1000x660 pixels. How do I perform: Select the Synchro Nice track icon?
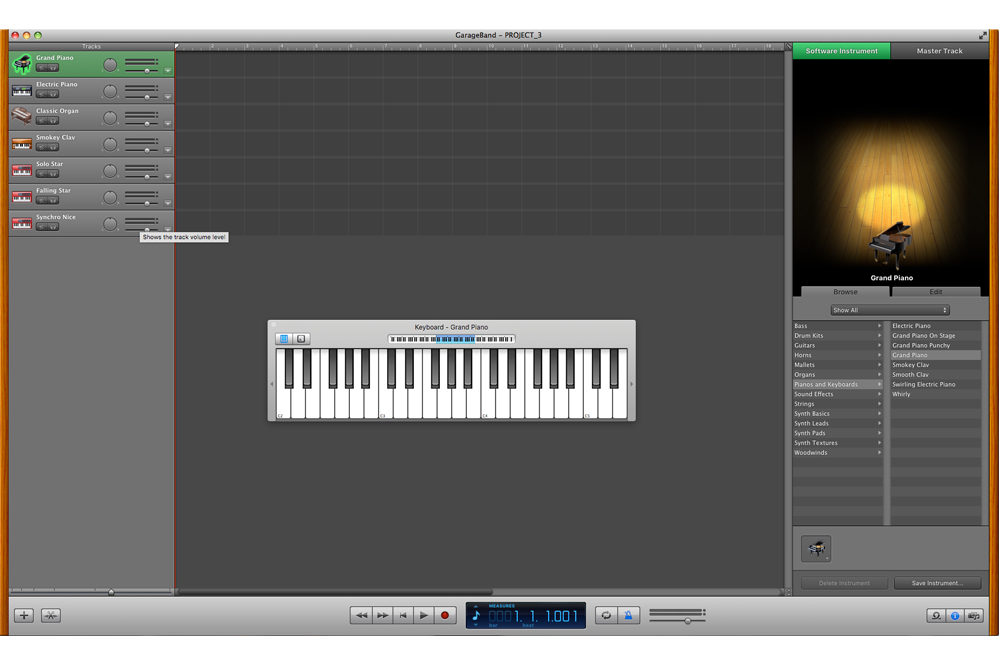tap(22, 224)
